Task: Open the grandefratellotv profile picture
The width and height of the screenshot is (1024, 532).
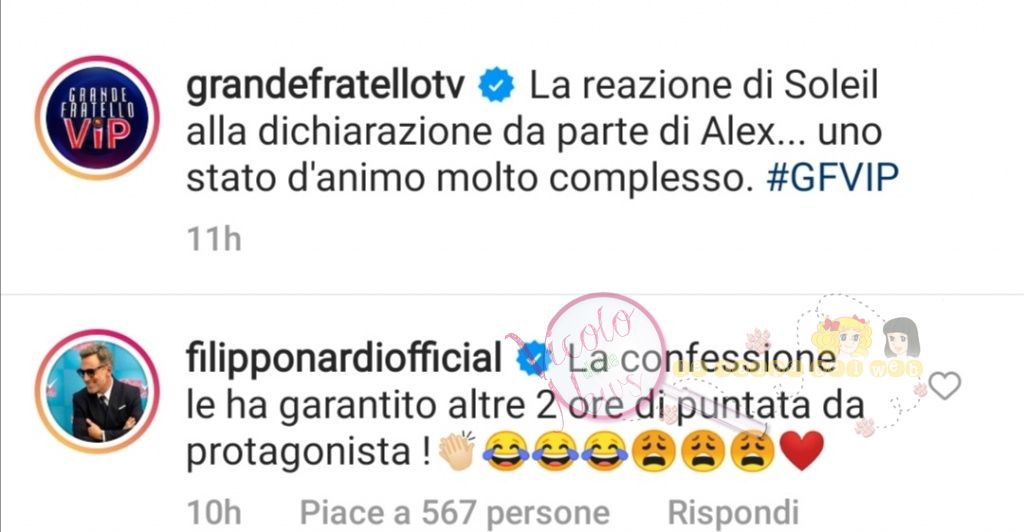Action: [97, 117]
